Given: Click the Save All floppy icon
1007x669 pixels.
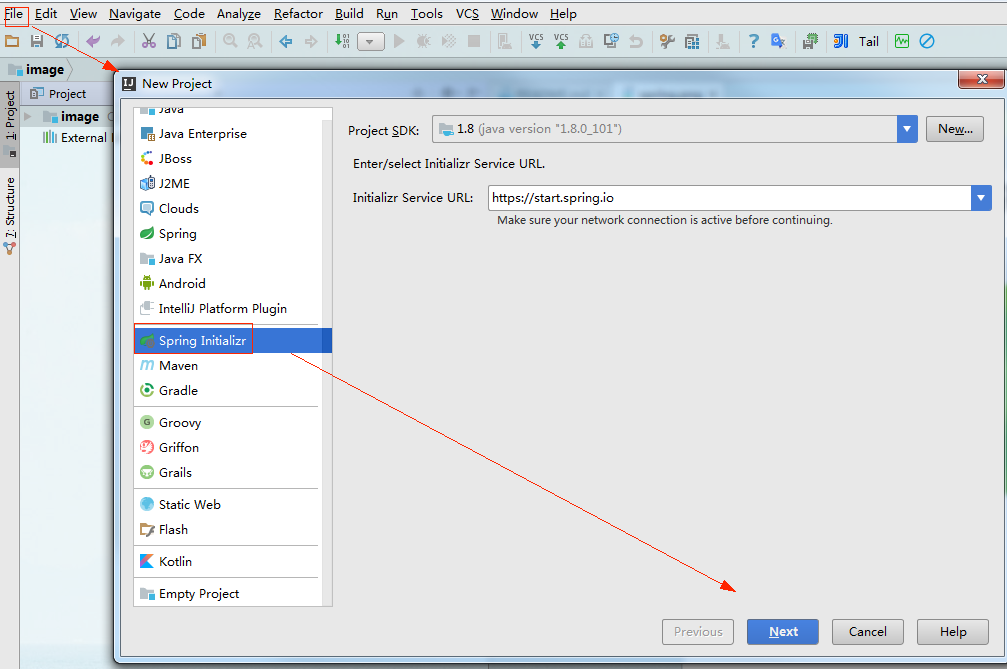Looking at the screenshot, I should point(37,42).
